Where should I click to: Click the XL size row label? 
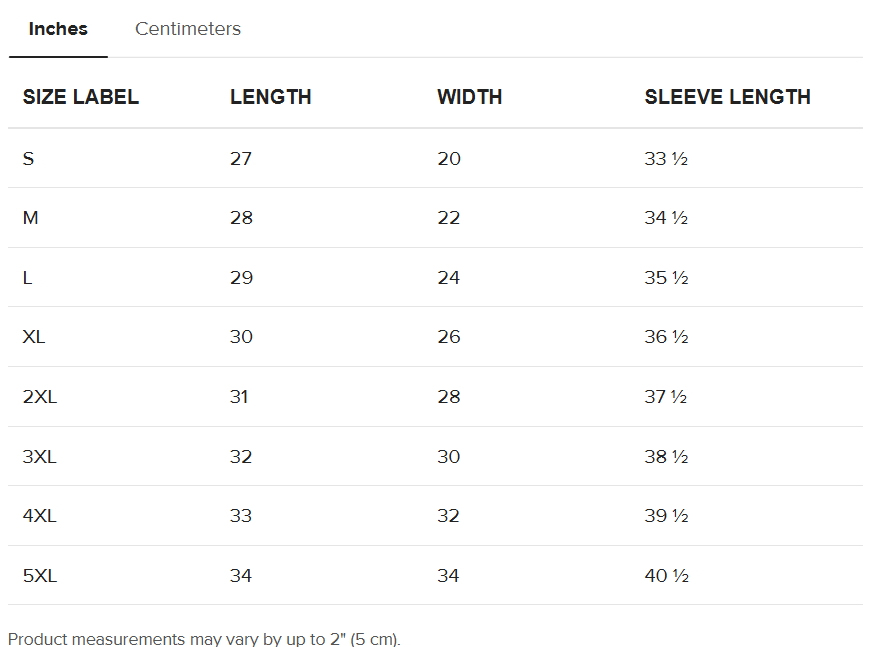(x=34, y=337)
